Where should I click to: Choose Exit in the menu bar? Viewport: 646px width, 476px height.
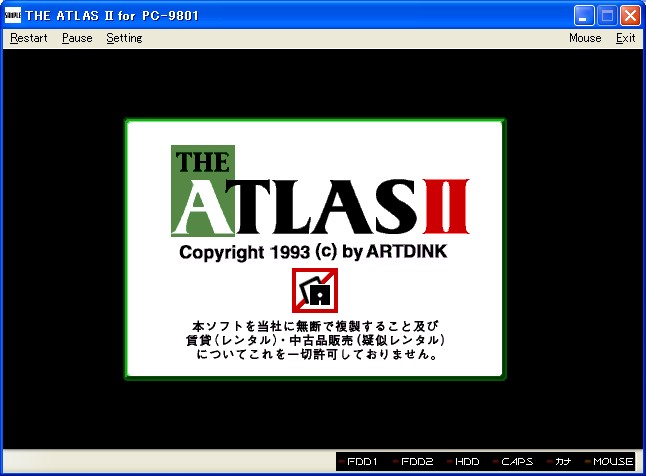coord(625,38)
